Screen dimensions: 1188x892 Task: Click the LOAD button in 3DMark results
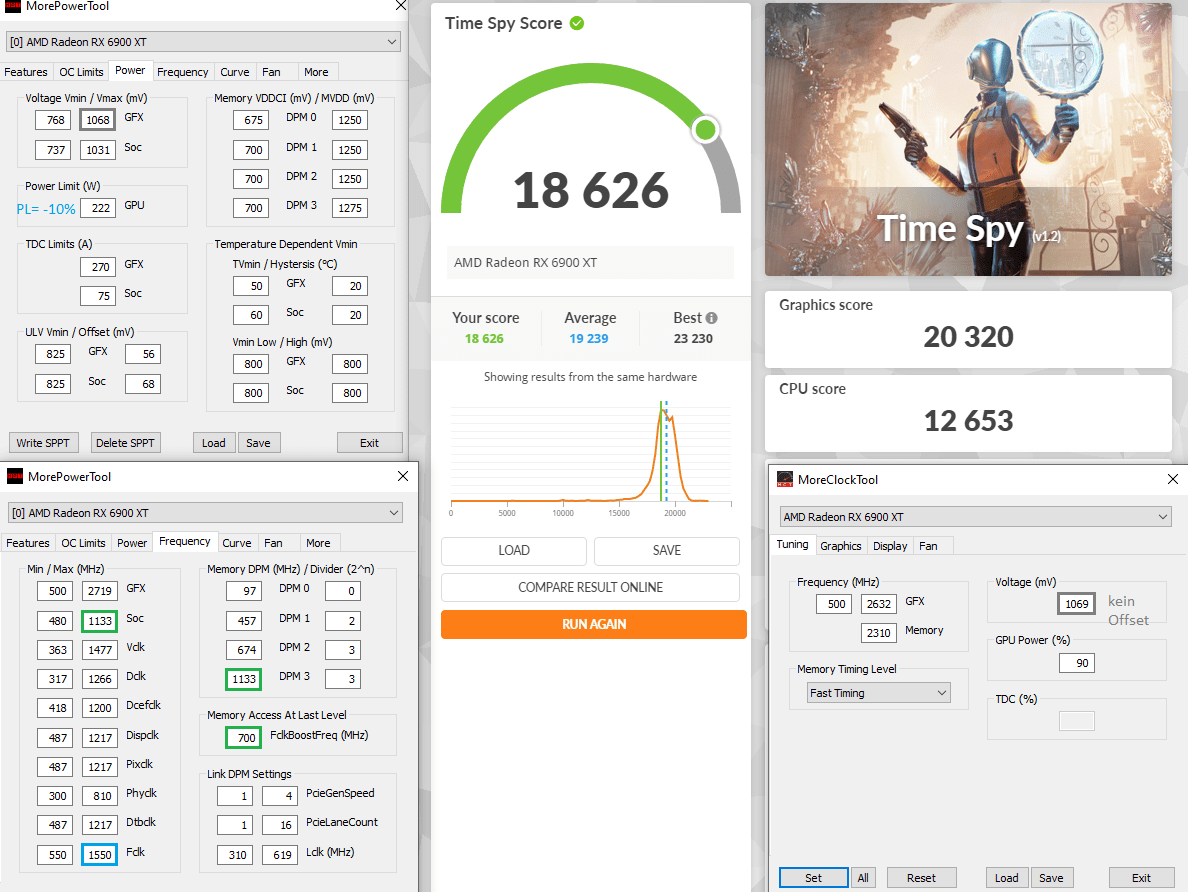pos(514,551)
